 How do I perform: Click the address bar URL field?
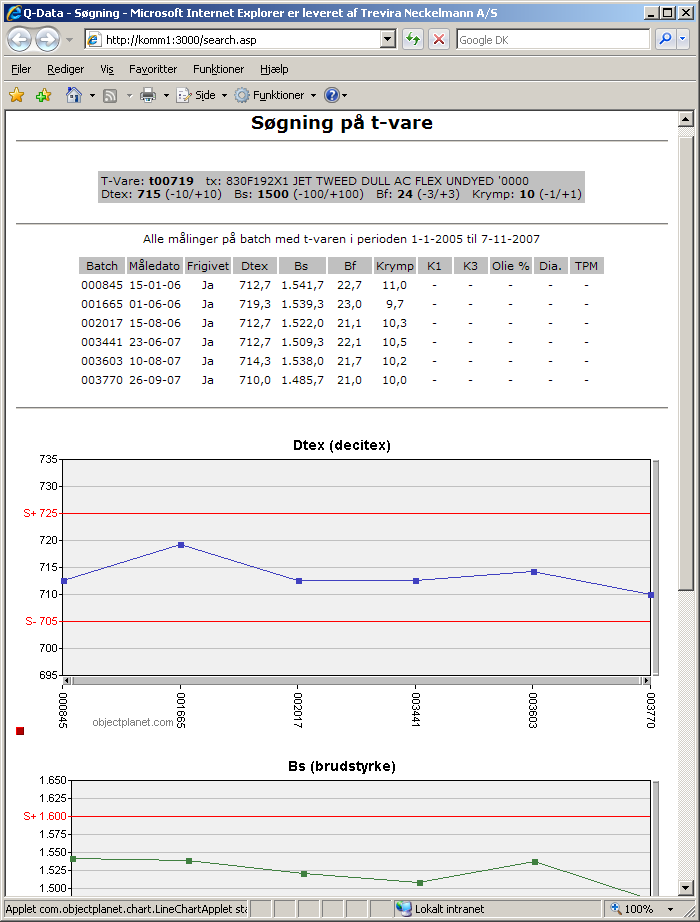[x=234, y=39]
